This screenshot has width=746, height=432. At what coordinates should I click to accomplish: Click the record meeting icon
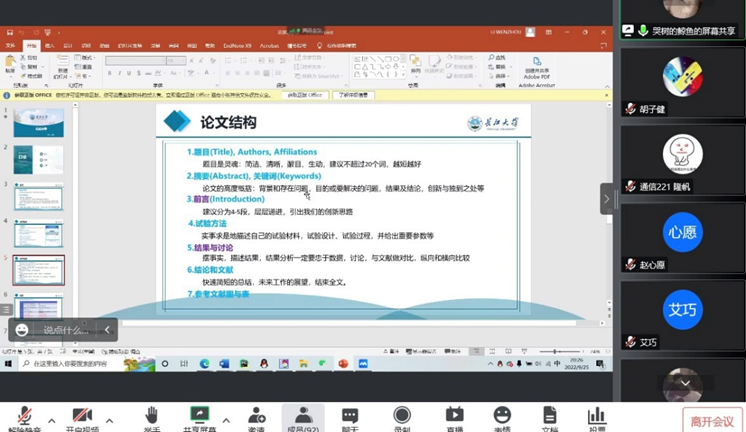pyautogui.click(x=402, y=417)
